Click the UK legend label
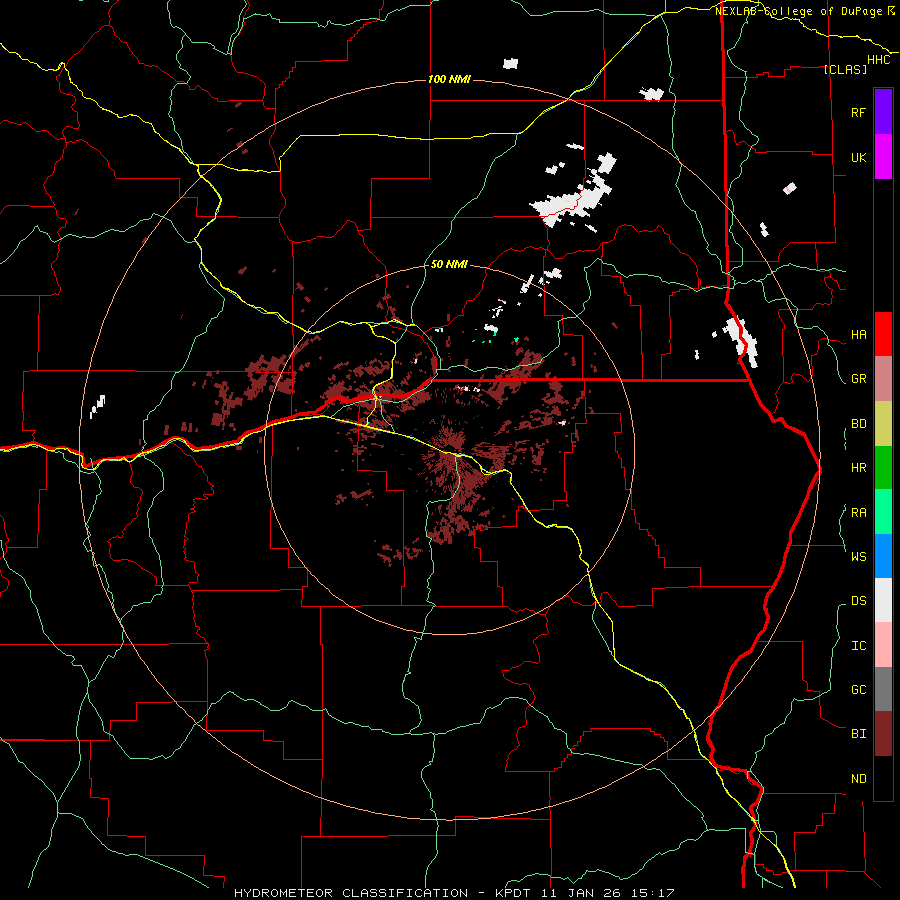This screenshot has height=900, width=900. click(858, 157)
